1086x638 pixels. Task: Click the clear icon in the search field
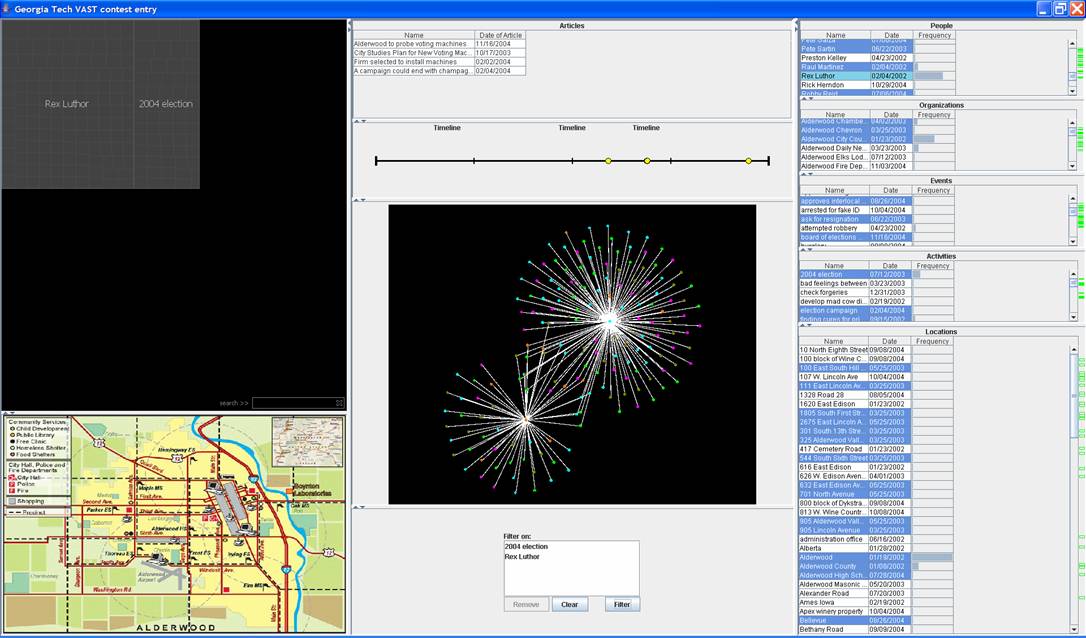click(339, 403)
